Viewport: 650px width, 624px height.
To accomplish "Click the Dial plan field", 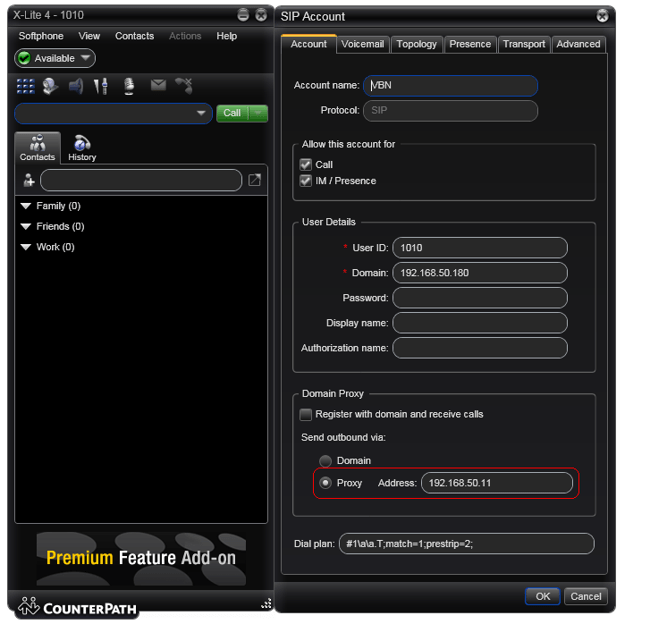I will point(467,544).
